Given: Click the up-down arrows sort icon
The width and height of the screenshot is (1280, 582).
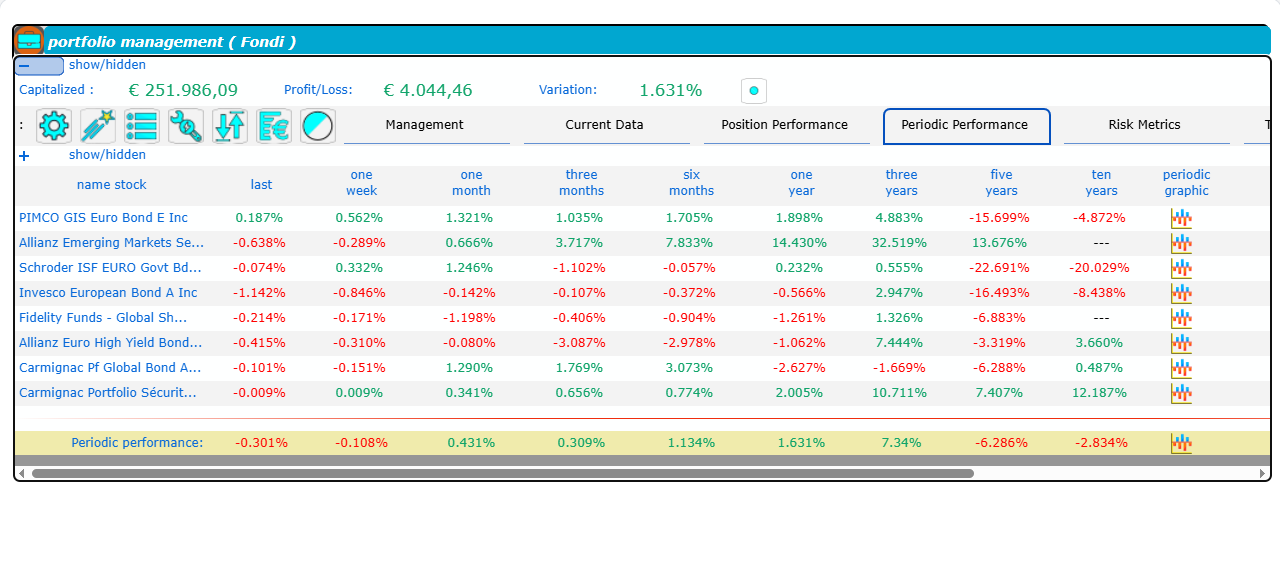Looking at the screenshot, I should 230,126.
